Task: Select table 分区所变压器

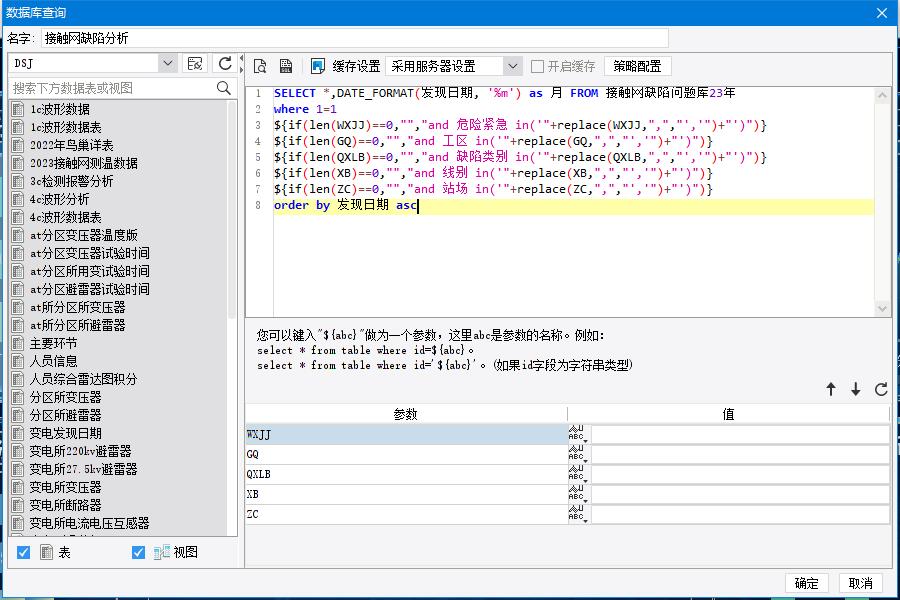Action: pyautogui.click(x=66, y=397)
